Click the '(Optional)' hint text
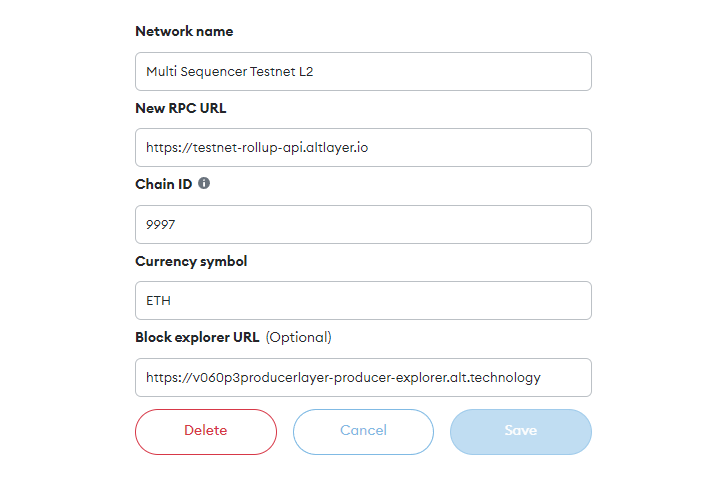Image resolution: width=727 pixels, height=481 pixels. [x=299, y=337]
